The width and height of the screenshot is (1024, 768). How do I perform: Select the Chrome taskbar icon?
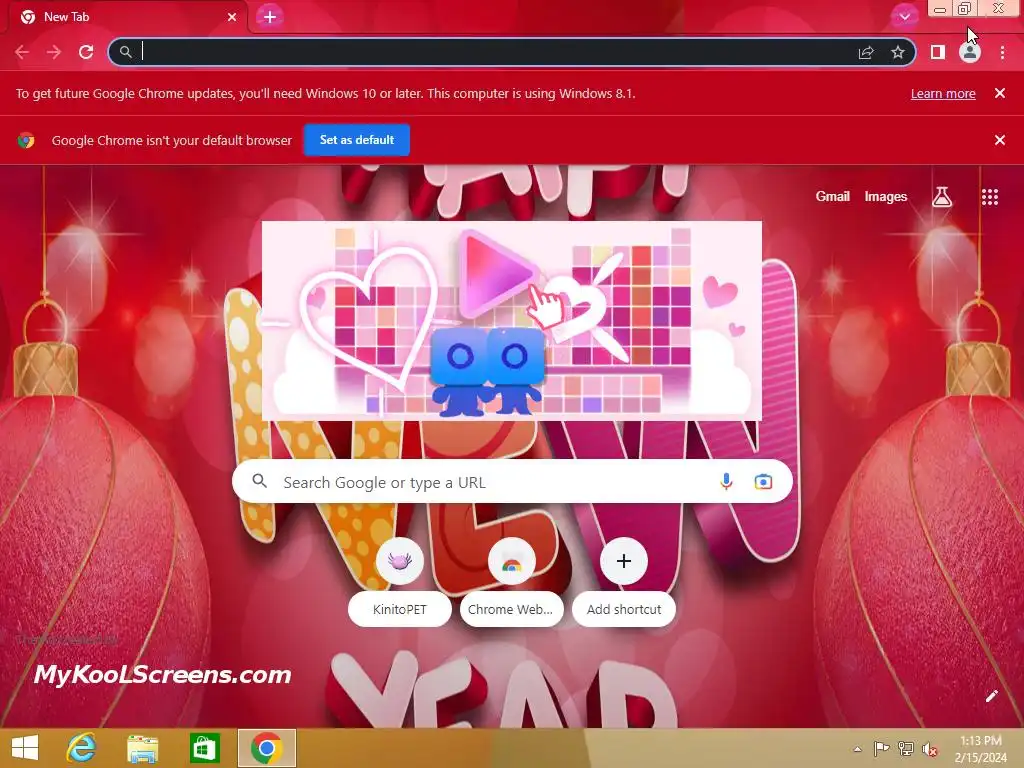point(266,748)
